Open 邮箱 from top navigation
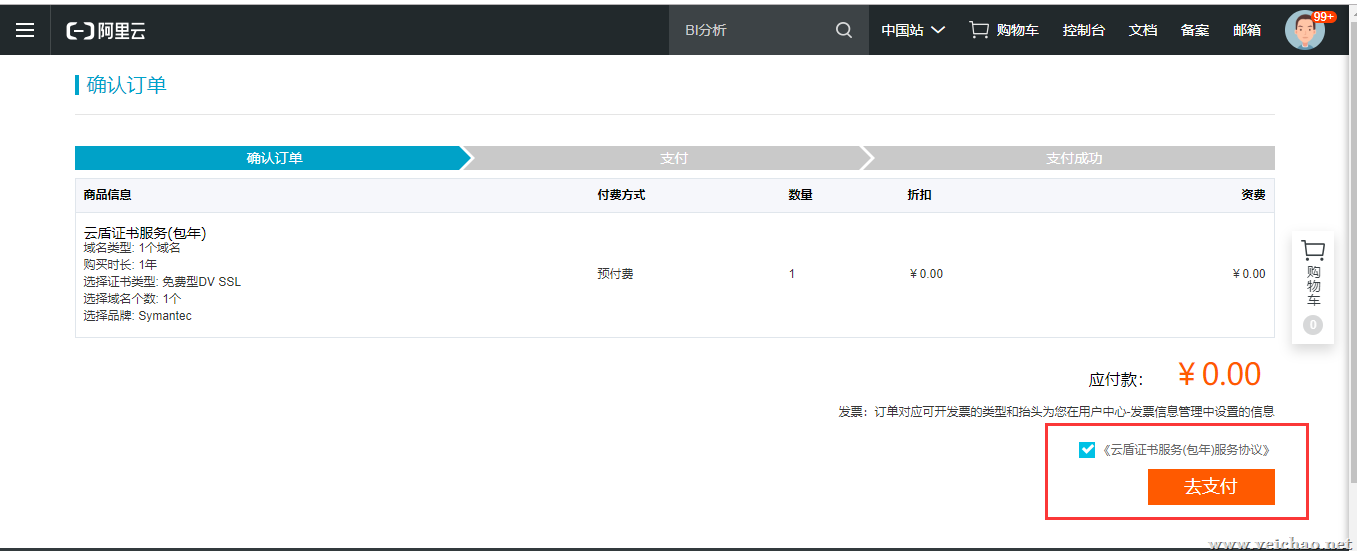The height and width of the screenshot is (551, 1357). tap(1247, 30)
